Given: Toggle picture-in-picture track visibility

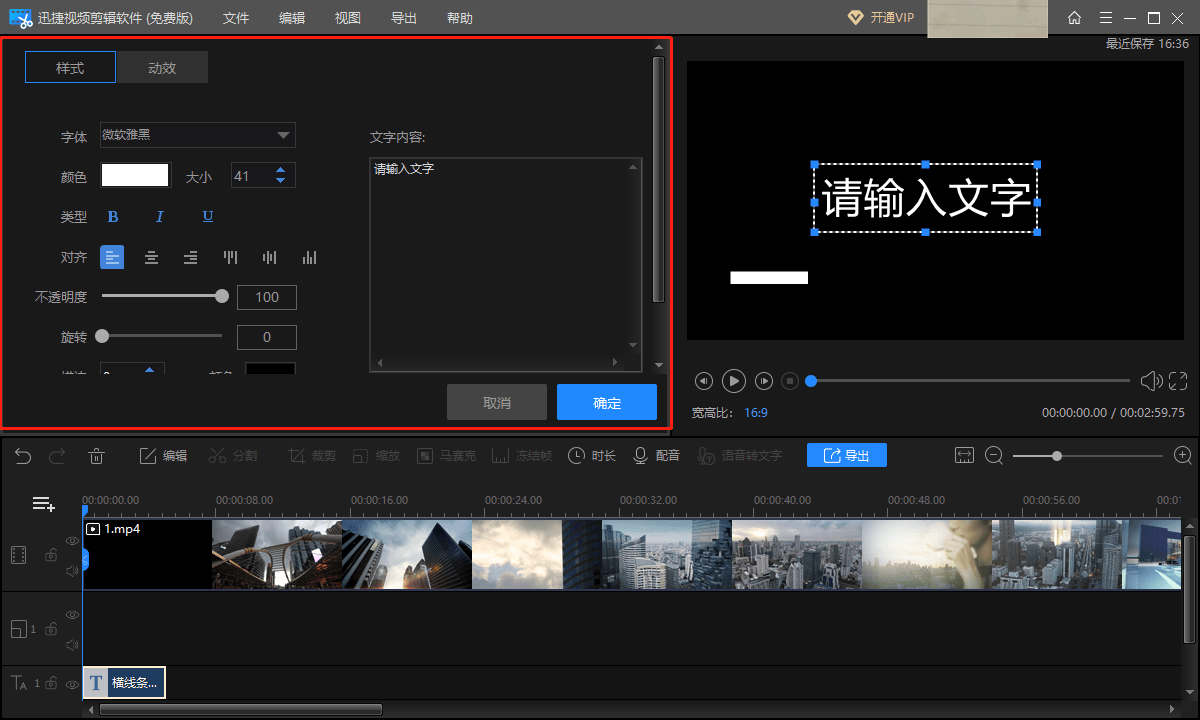Looking at the screenshot, I should [72, 614].
